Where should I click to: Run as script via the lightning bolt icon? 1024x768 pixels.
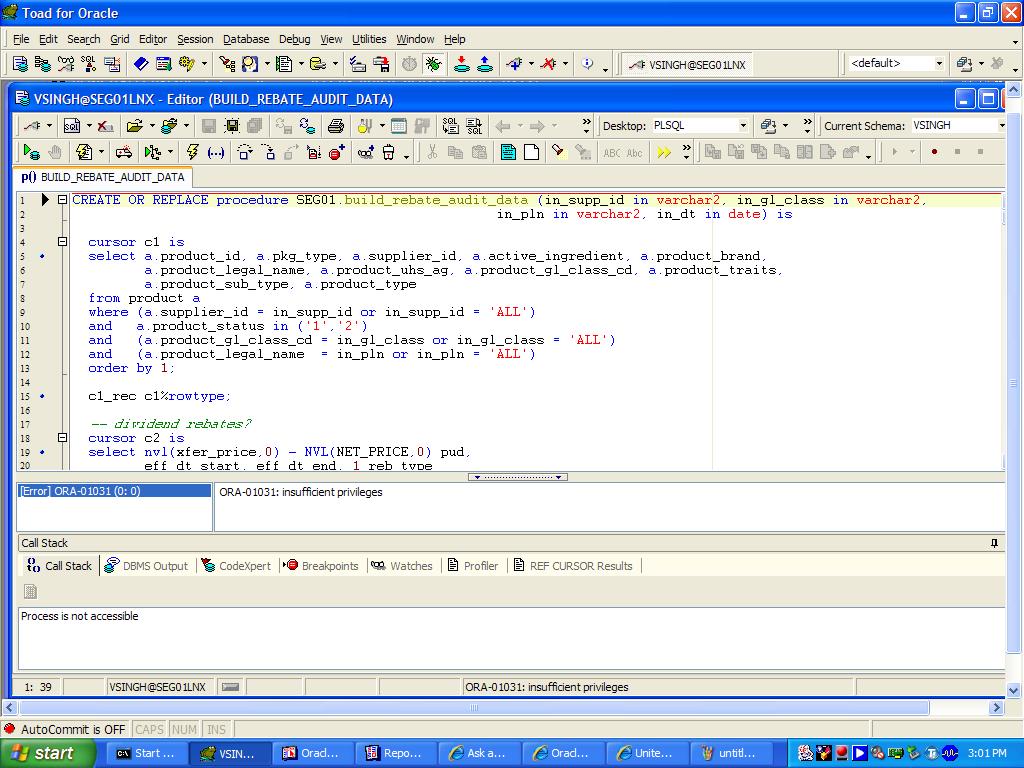click(x=193, y=152)
